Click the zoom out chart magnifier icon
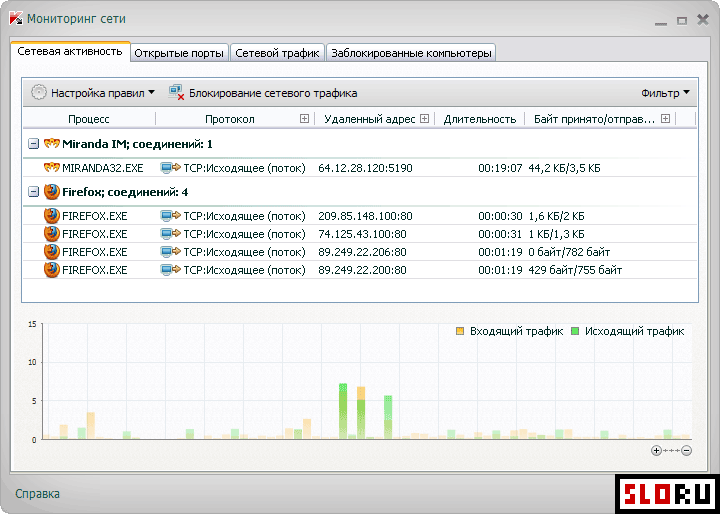 pyautogui.click(x=686, y=450)
